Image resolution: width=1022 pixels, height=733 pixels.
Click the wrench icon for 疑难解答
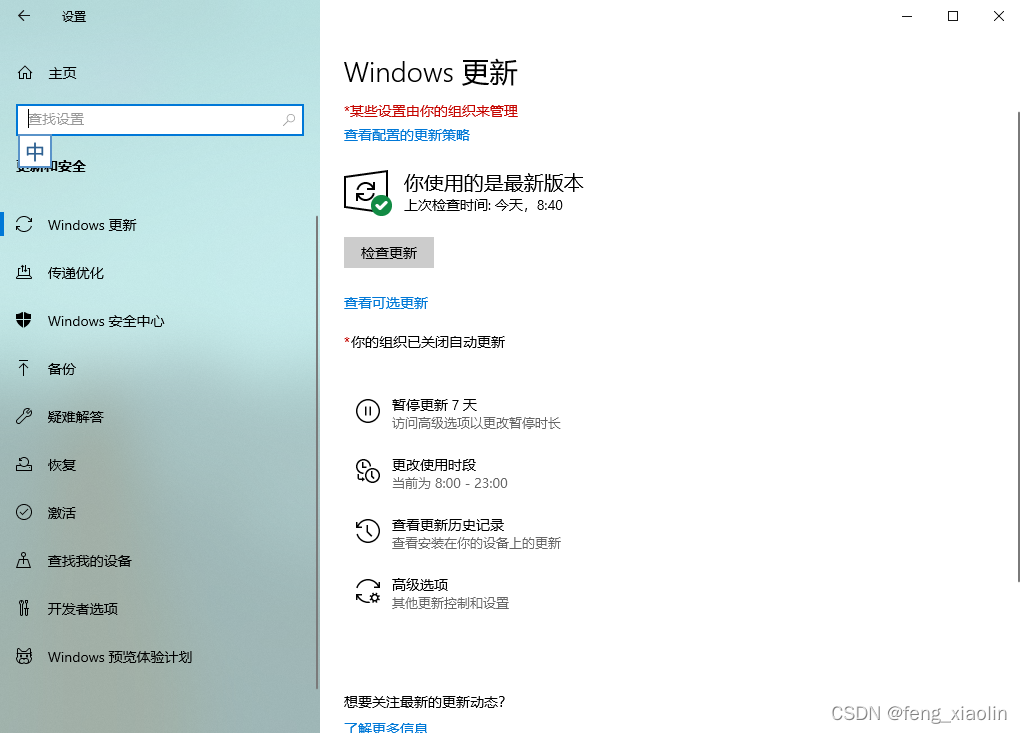(24, 416)
